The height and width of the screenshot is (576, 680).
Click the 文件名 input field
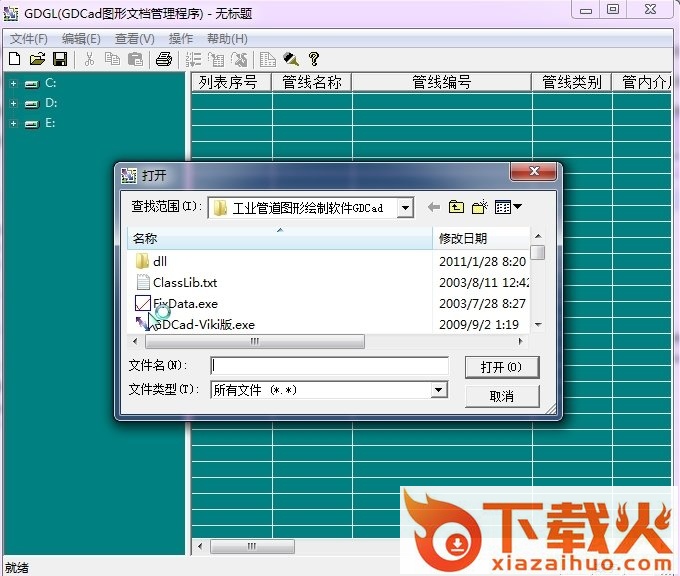click(x=329, y=366)
